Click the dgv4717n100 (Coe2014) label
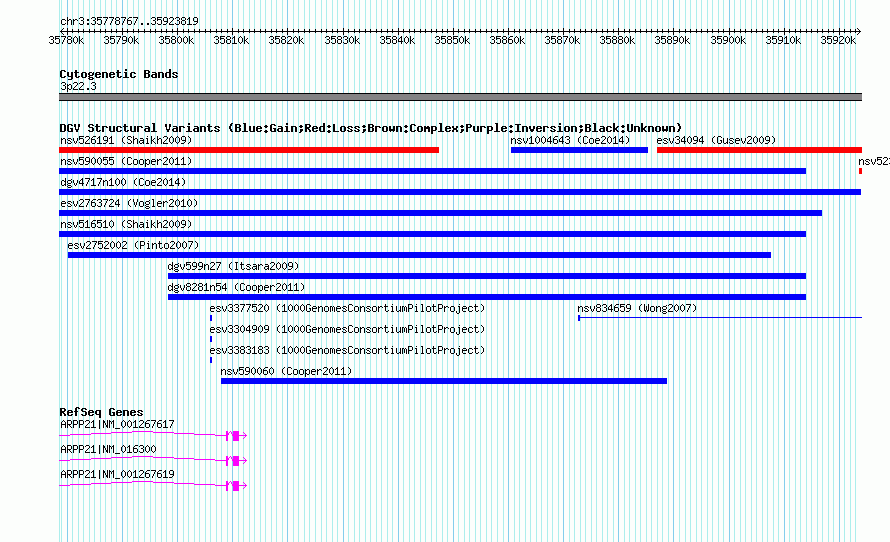The image size is (890, 542). [123, 182]
